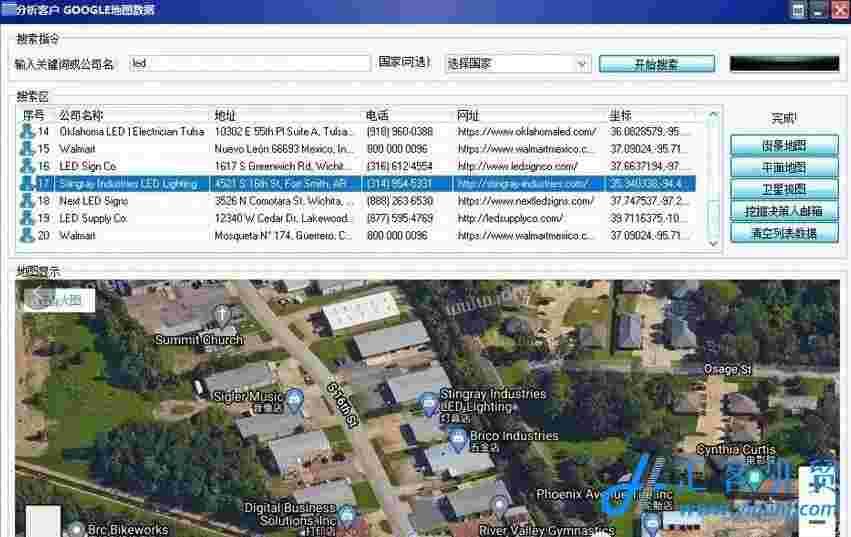The height and width of the screenshot is (537, 851).
Task: Click the ledsignco.com website cell
Action: (x=518, y=166)
